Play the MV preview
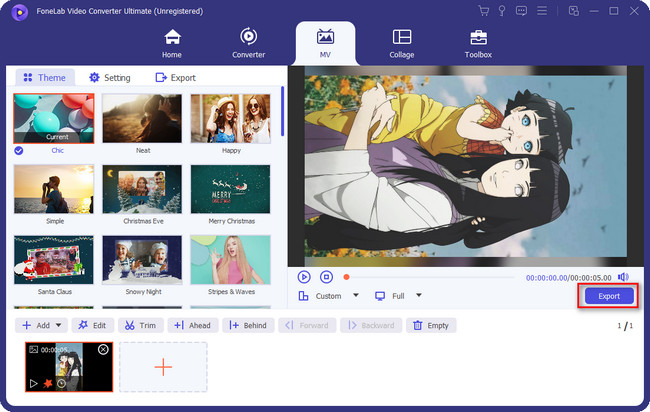 tap(304, 277)
